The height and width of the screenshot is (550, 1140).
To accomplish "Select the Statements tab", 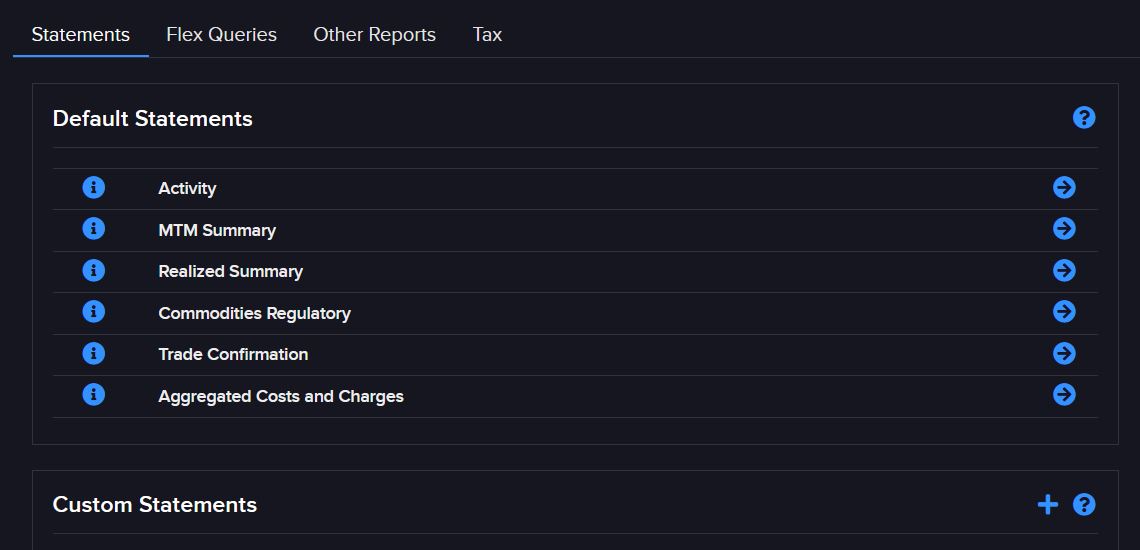I will click(81, 34).
